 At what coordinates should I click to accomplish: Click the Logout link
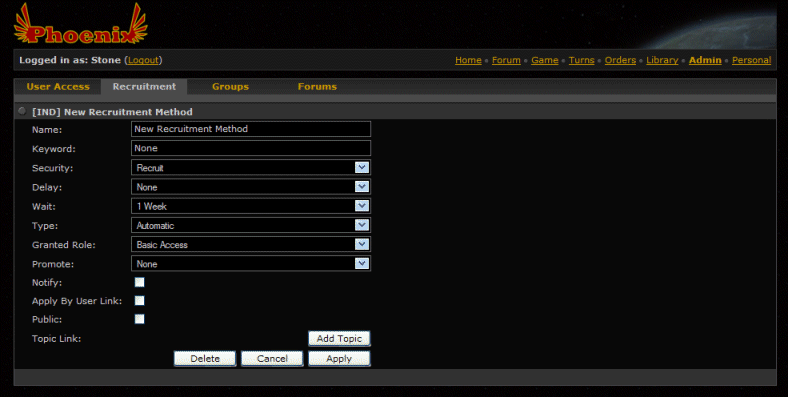coord(143,60)
